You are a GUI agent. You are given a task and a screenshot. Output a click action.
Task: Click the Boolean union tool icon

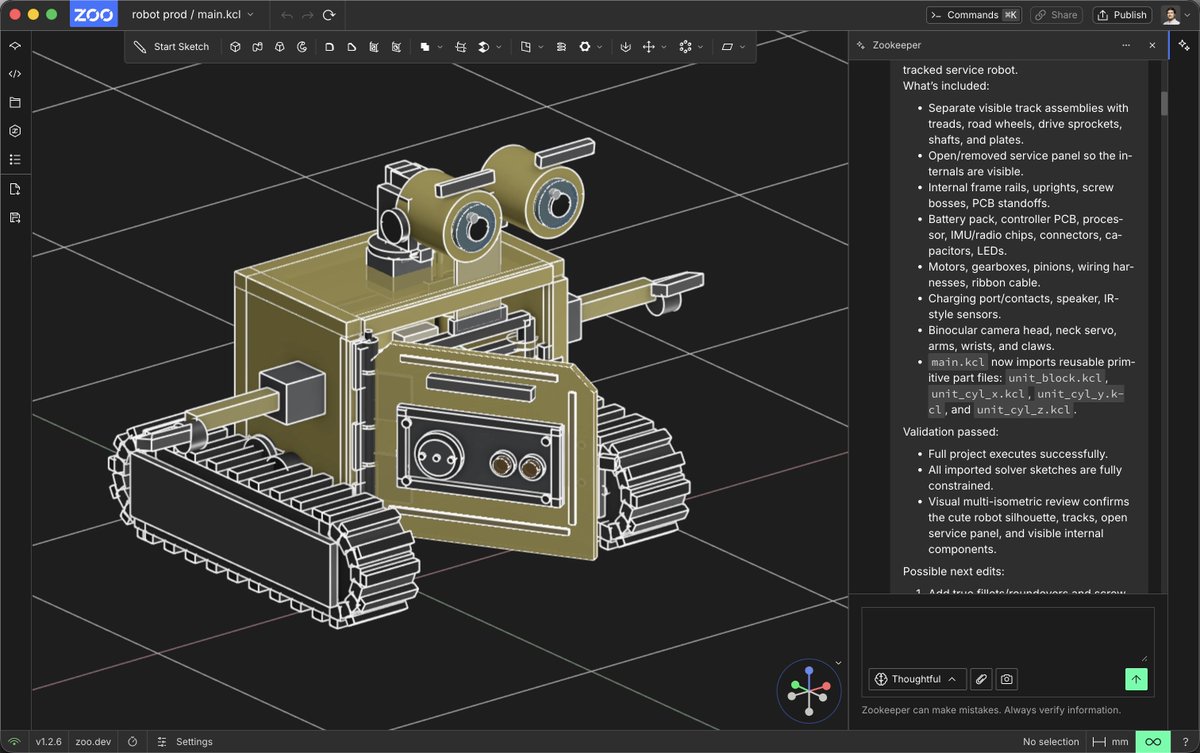(425, 47)
